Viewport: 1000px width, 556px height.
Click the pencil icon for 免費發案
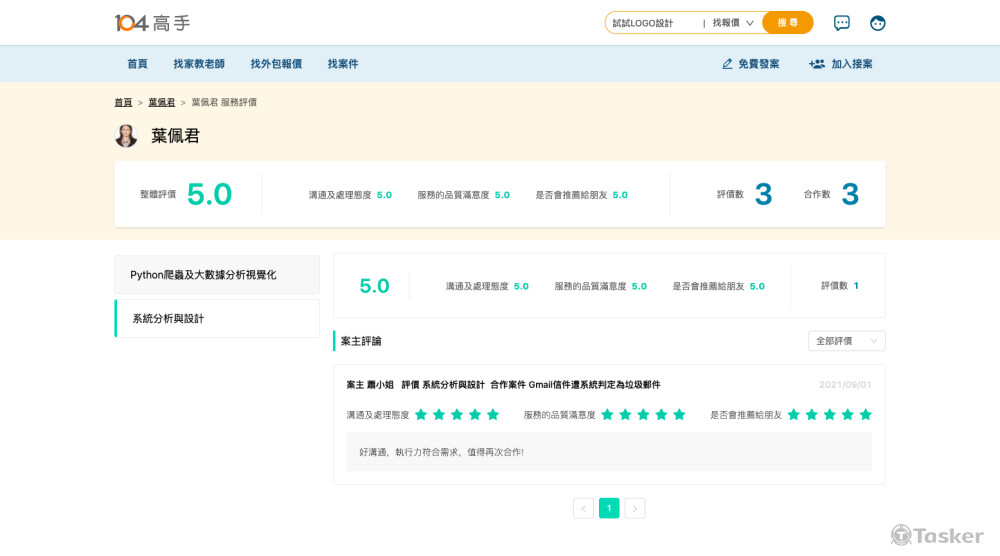[x=727, y=64]
